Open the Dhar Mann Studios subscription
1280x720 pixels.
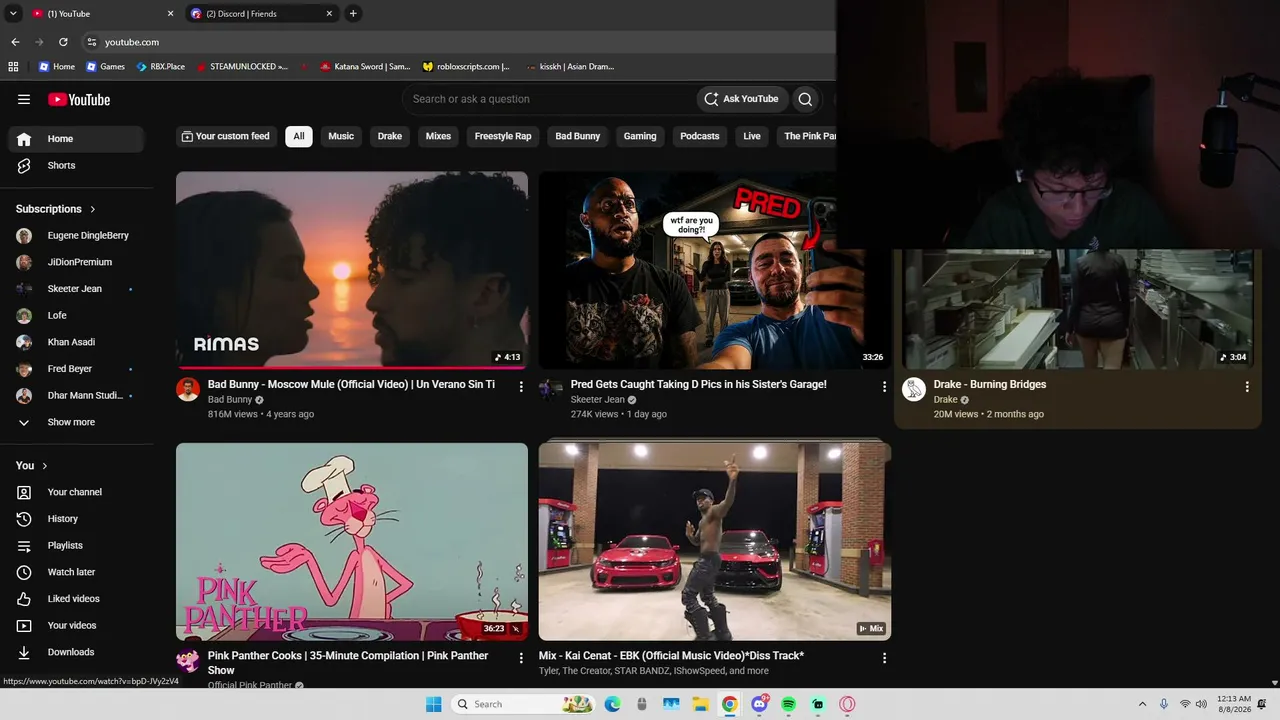(76, 395)
